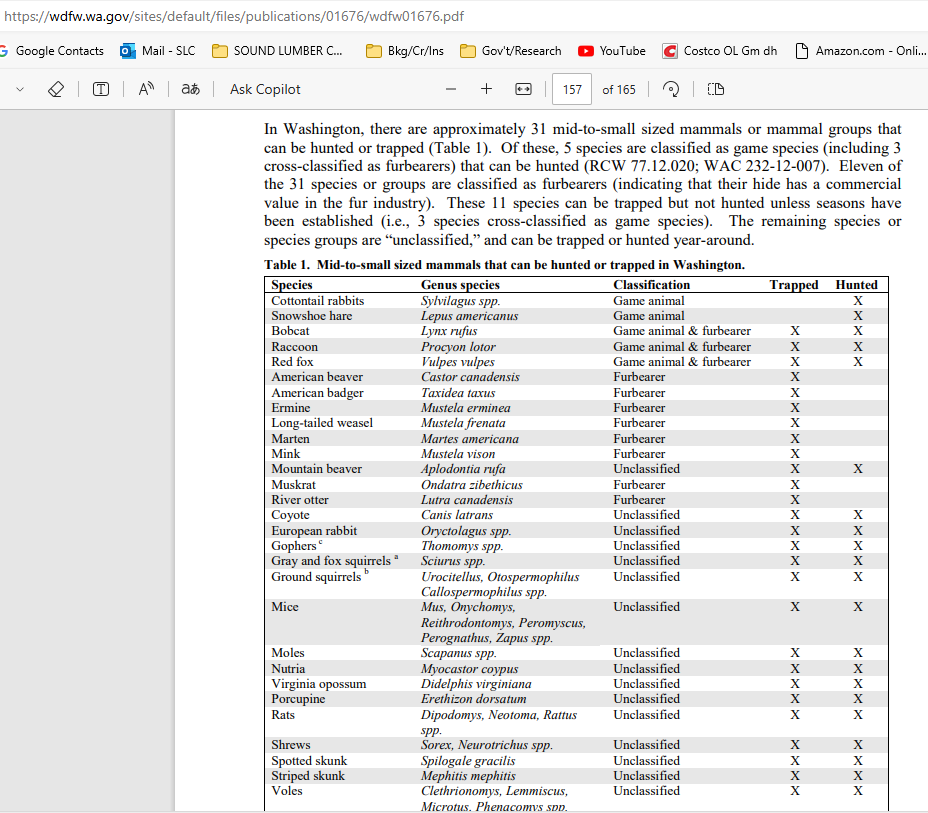Open the Gov't/Research bookmarks folder
The image size is (928, 813).
coord(511,51)
